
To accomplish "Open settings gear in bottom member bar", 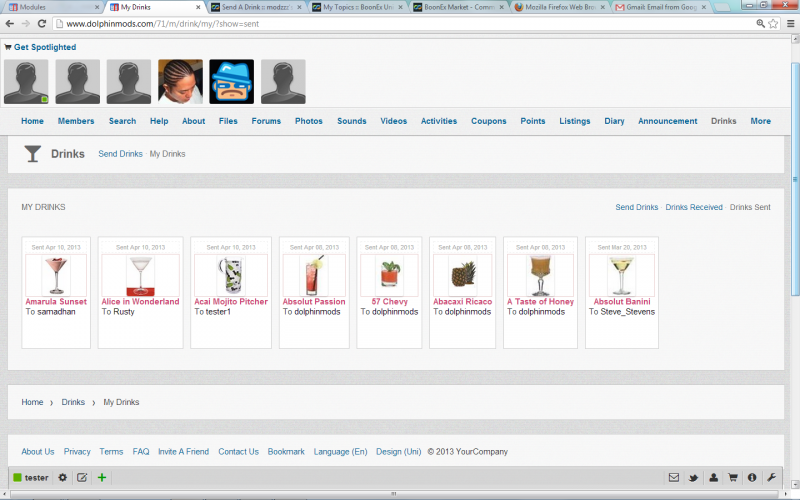I will pyautogui.click(x=63, y=478).
